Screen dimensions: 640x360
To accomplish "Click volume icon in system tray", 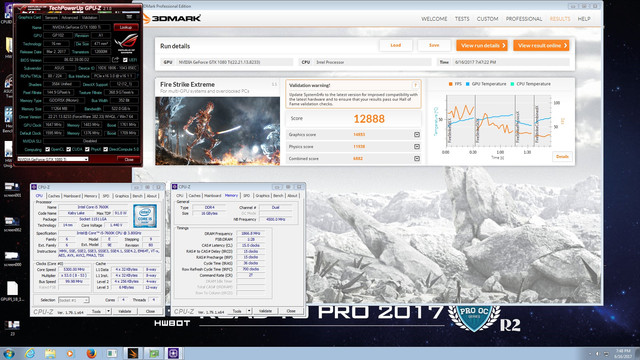I will 597,354.
